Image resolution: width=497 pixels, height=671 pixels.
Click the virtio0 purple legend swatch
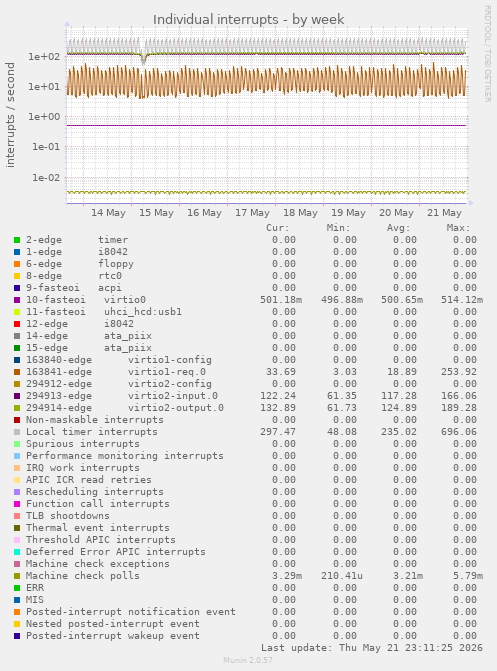17,300
